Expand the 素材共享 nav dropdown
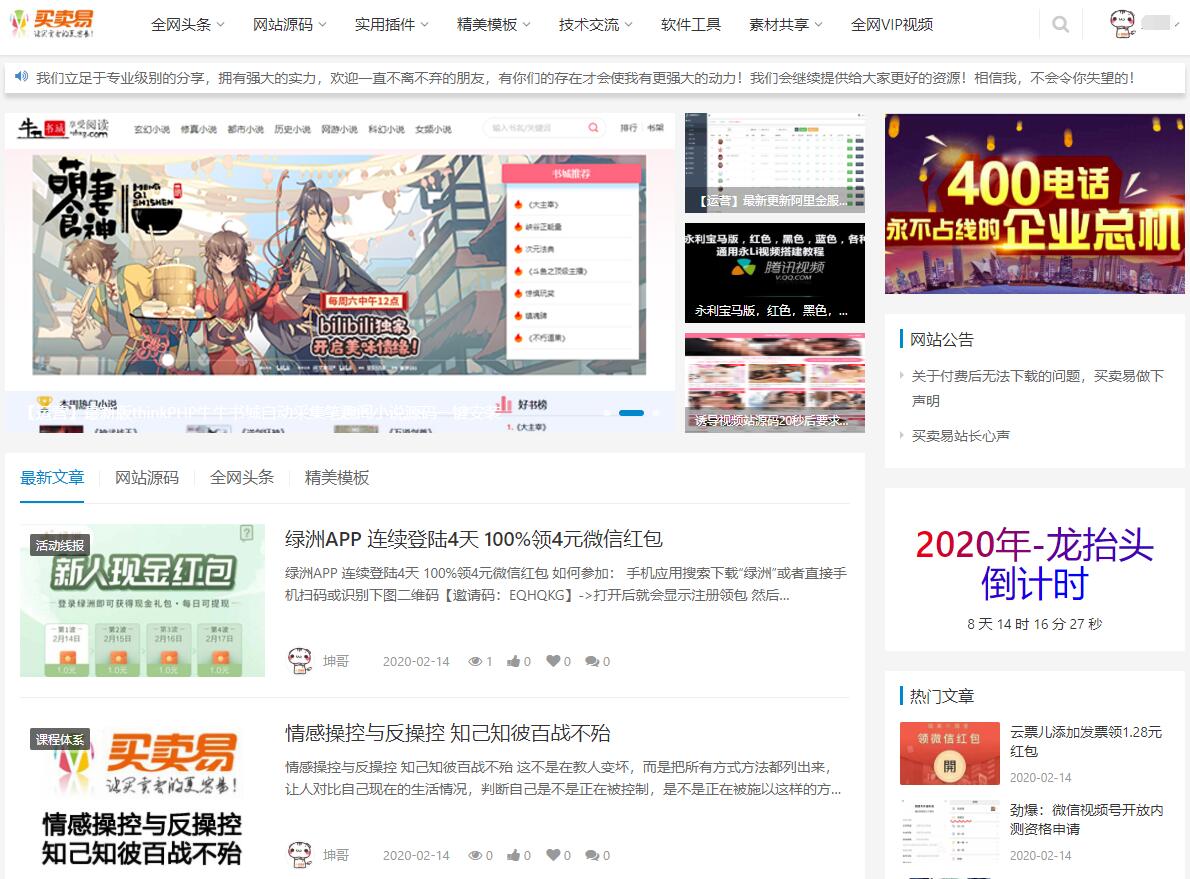Viewport: 1190px width, 879px height. (818, 25)
